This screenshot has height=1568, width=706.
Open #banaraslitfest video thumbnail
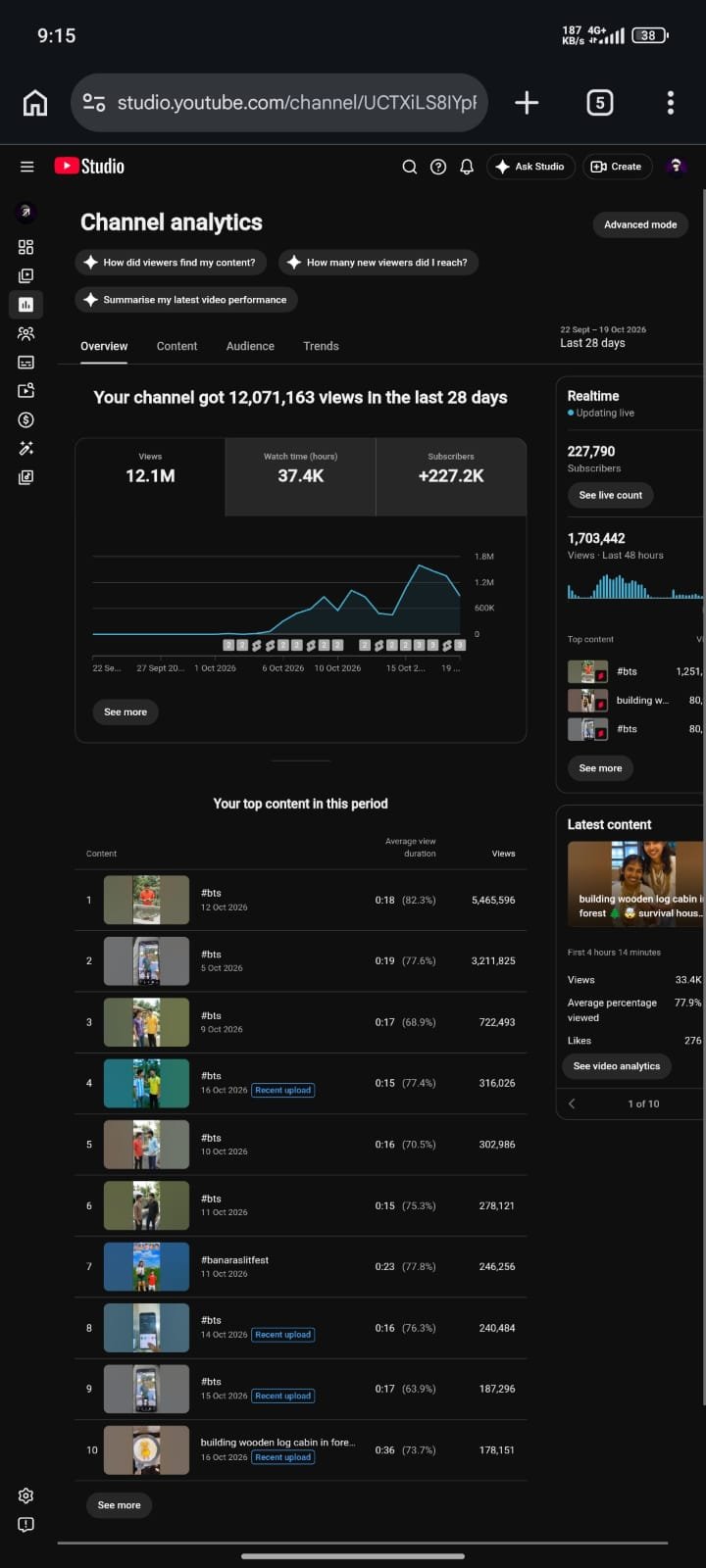146,1266
